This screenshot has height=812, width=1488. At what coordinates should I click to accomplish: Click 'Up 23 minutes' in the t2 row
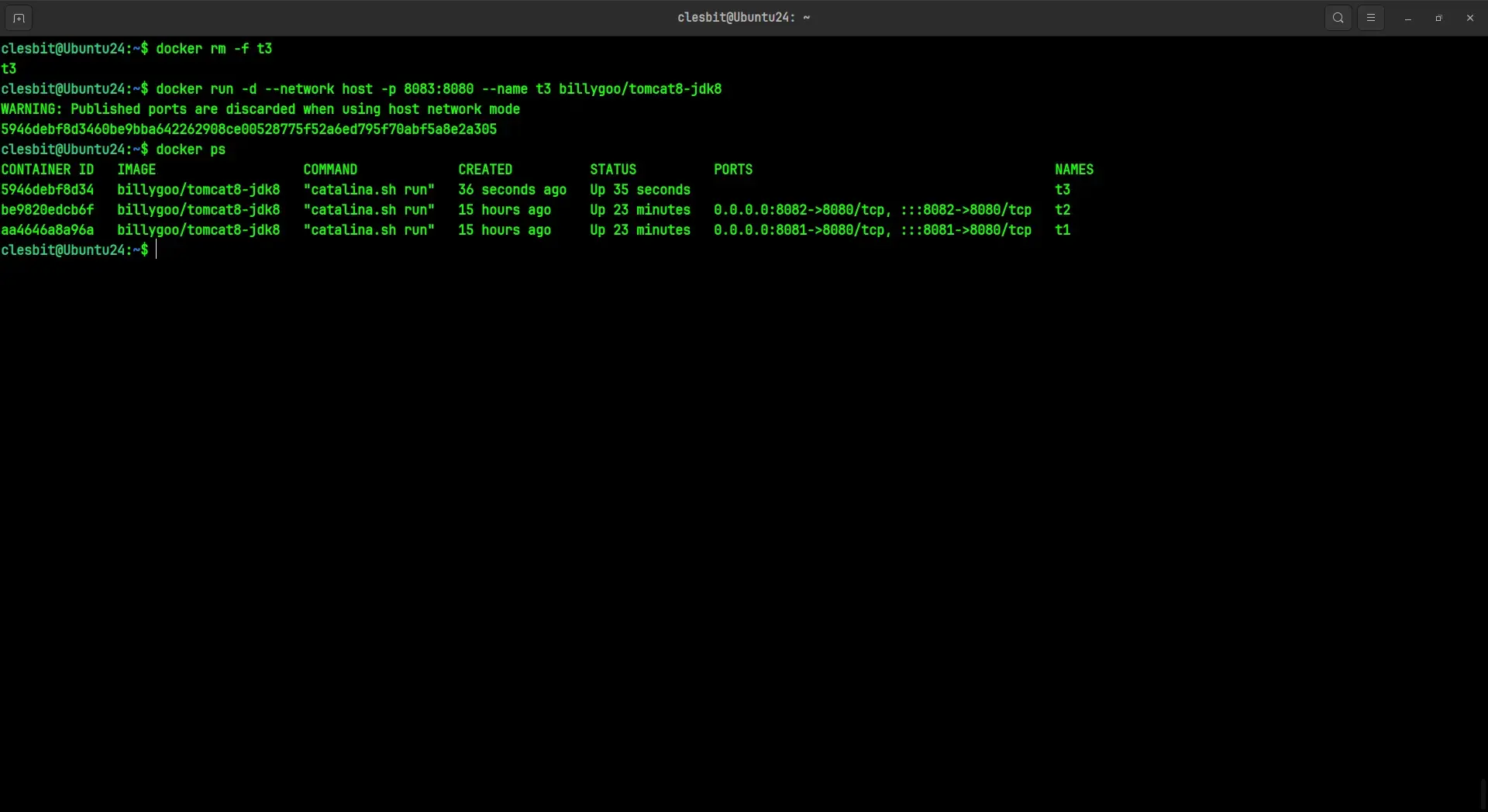(640, 210)
